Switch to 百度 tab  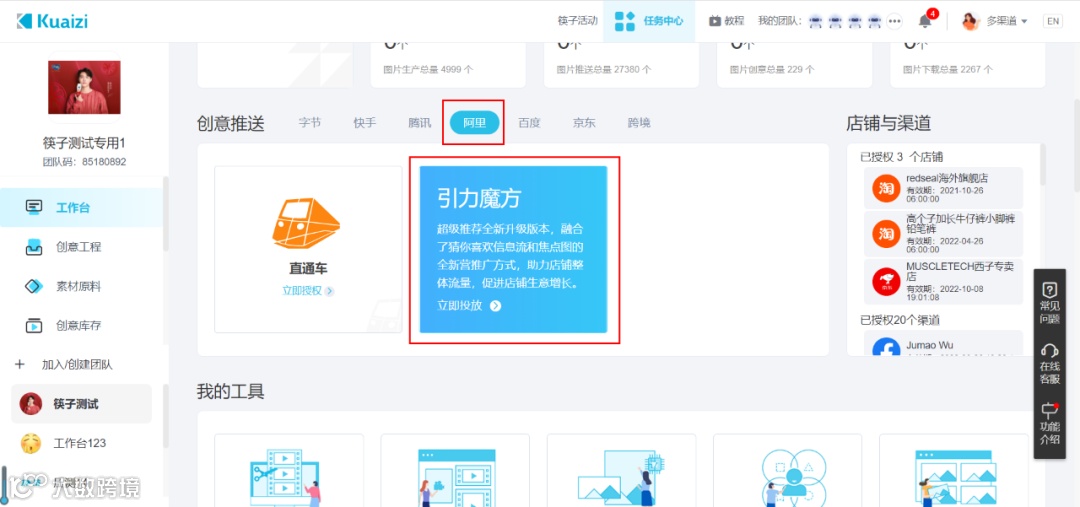pyautogui.click(x=529, y=123)
